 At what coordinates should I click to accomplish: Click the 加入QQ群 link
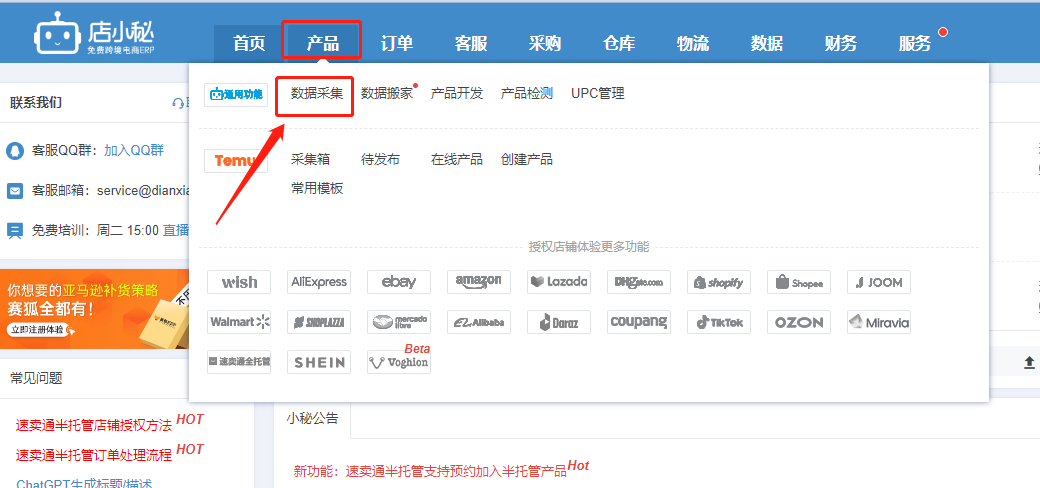(134, 150)
